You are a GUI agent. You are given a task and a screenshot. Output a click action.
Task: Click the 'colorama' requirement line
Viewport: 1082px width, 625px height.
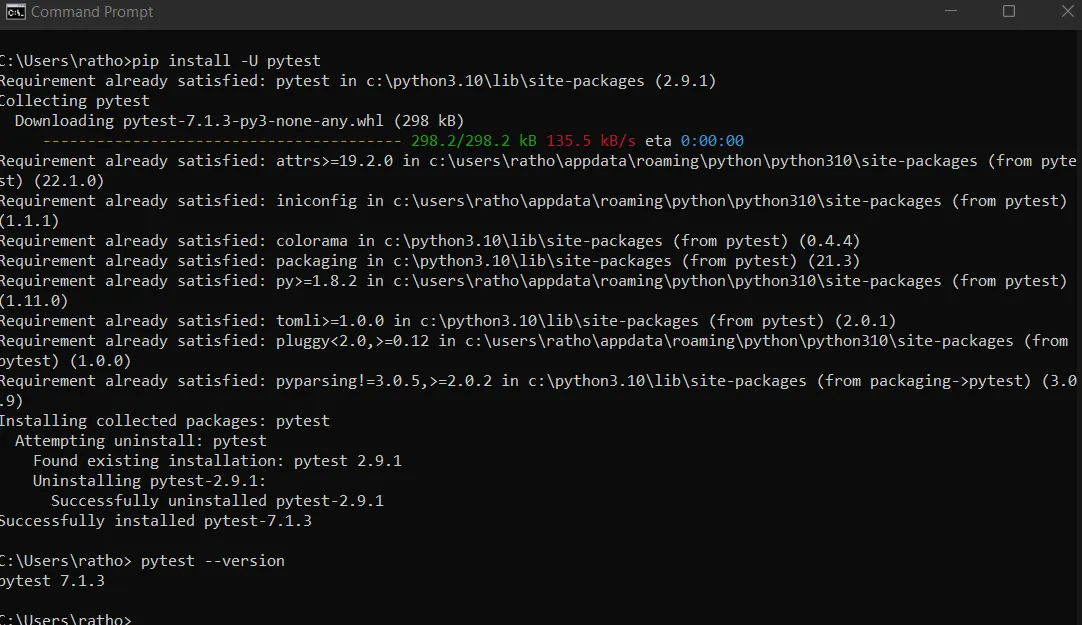(430, 241)
